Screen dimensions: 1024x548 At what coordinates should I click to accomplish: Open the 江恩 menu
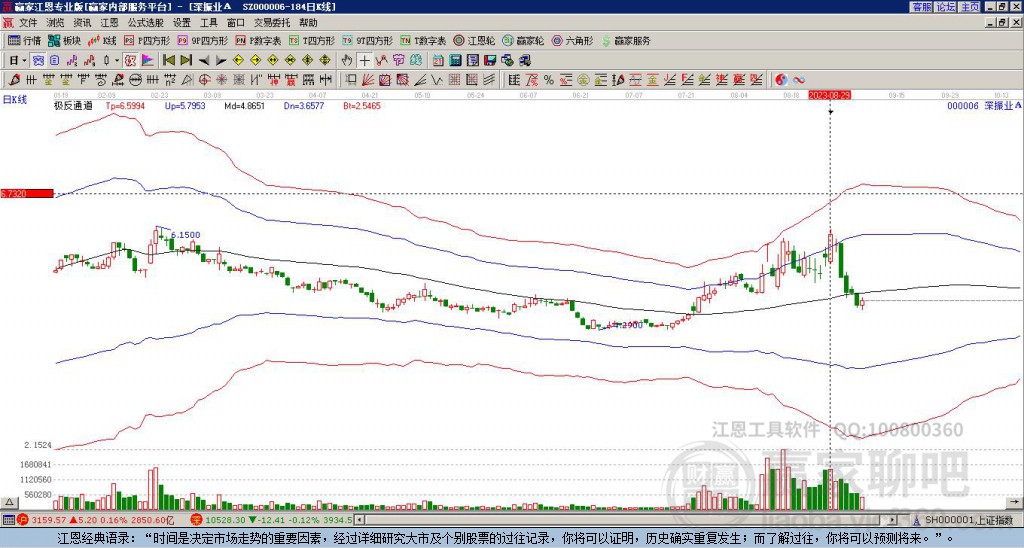pos(109,23)
